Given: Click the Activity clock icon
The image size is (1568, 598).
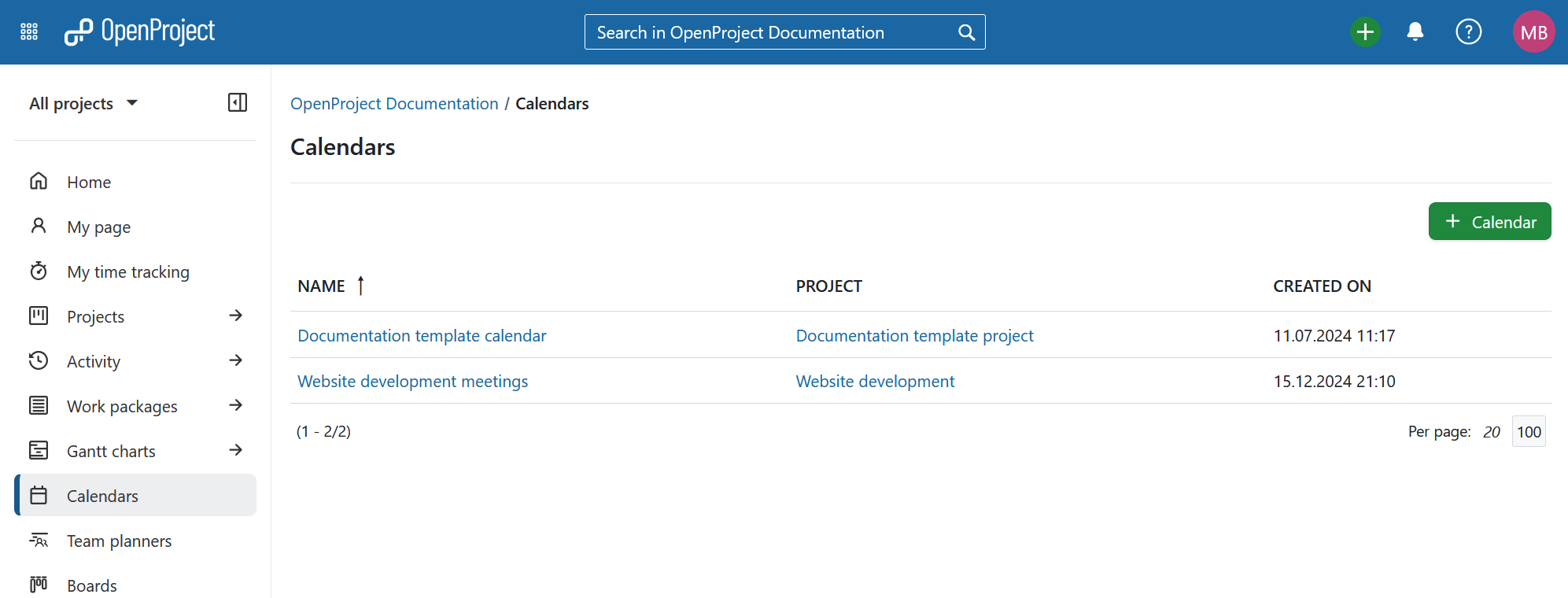Looking at the screenshot, I should tap(39, 360).
